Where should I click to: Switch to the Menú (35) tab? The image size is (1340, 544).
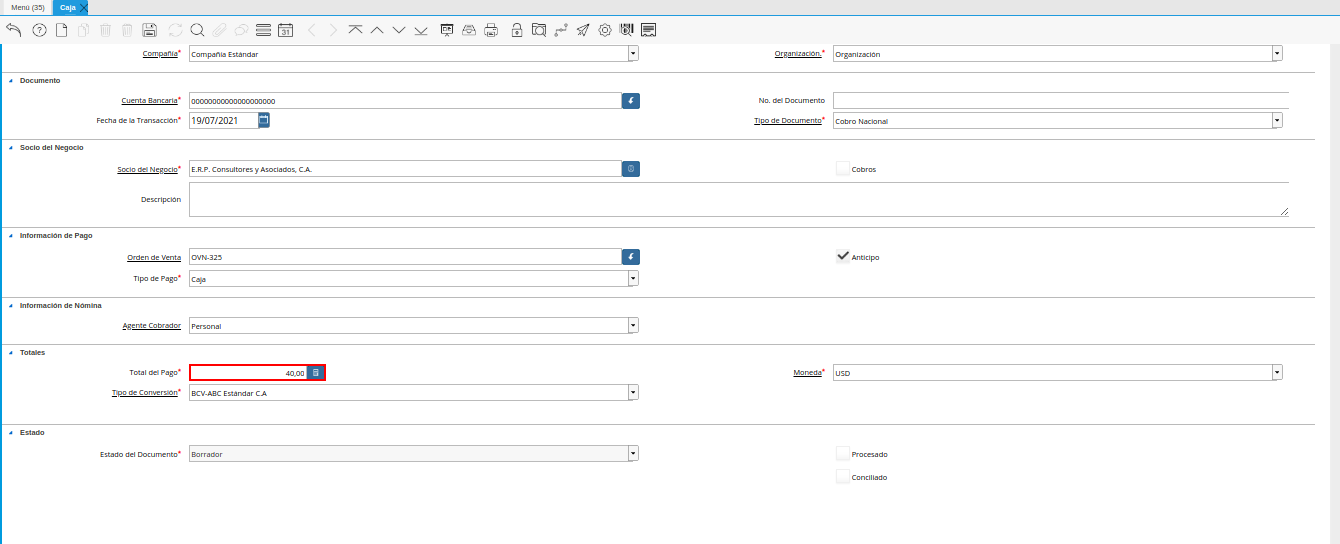[x=27, y=7]
